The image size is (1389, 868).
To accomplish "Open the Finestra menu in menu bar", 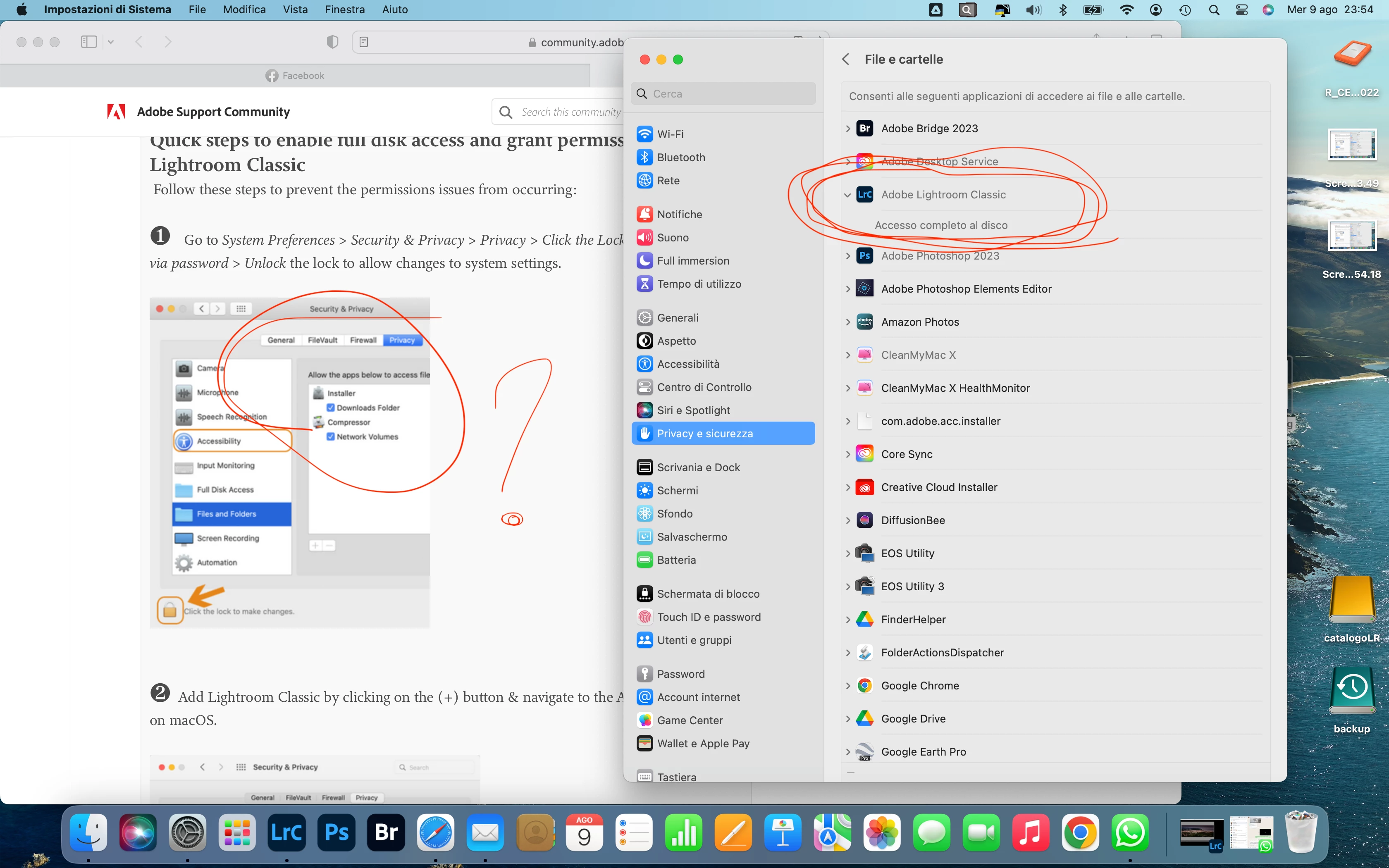I will click(x=344, y=10).
